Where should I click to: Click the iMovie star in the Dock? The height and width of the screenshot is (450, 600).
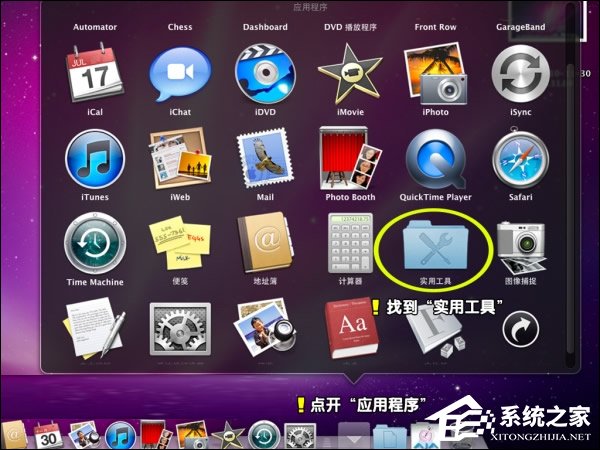[x=228, y=435]
